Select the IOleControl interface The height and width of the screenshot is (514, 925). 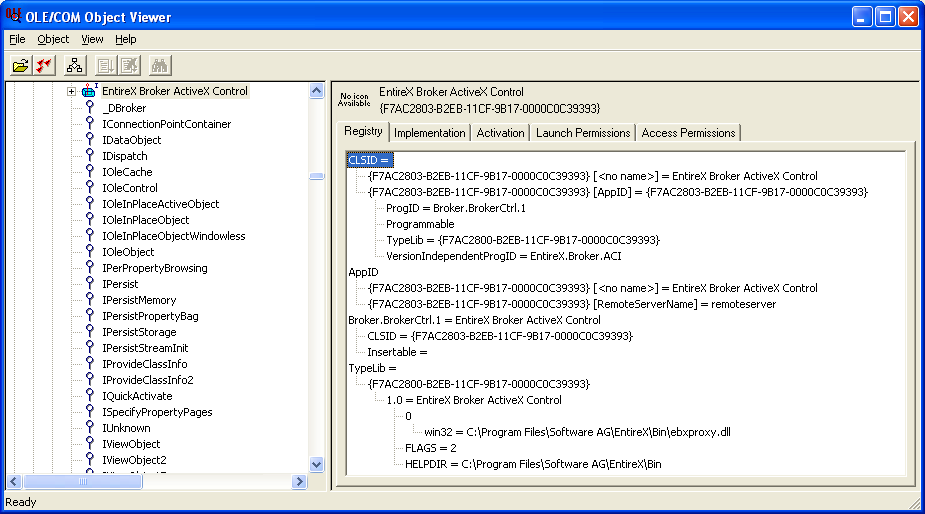tap(130, 188)
